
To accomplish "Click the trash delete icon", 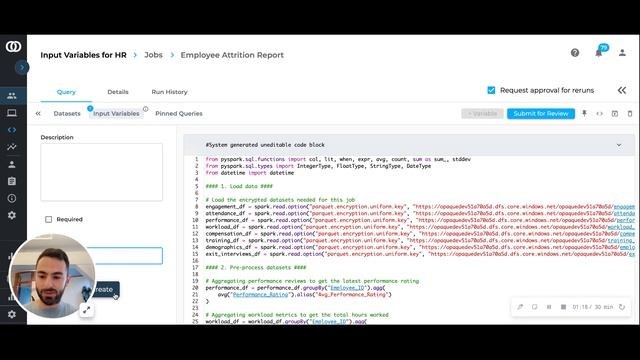I will point(630,113).
